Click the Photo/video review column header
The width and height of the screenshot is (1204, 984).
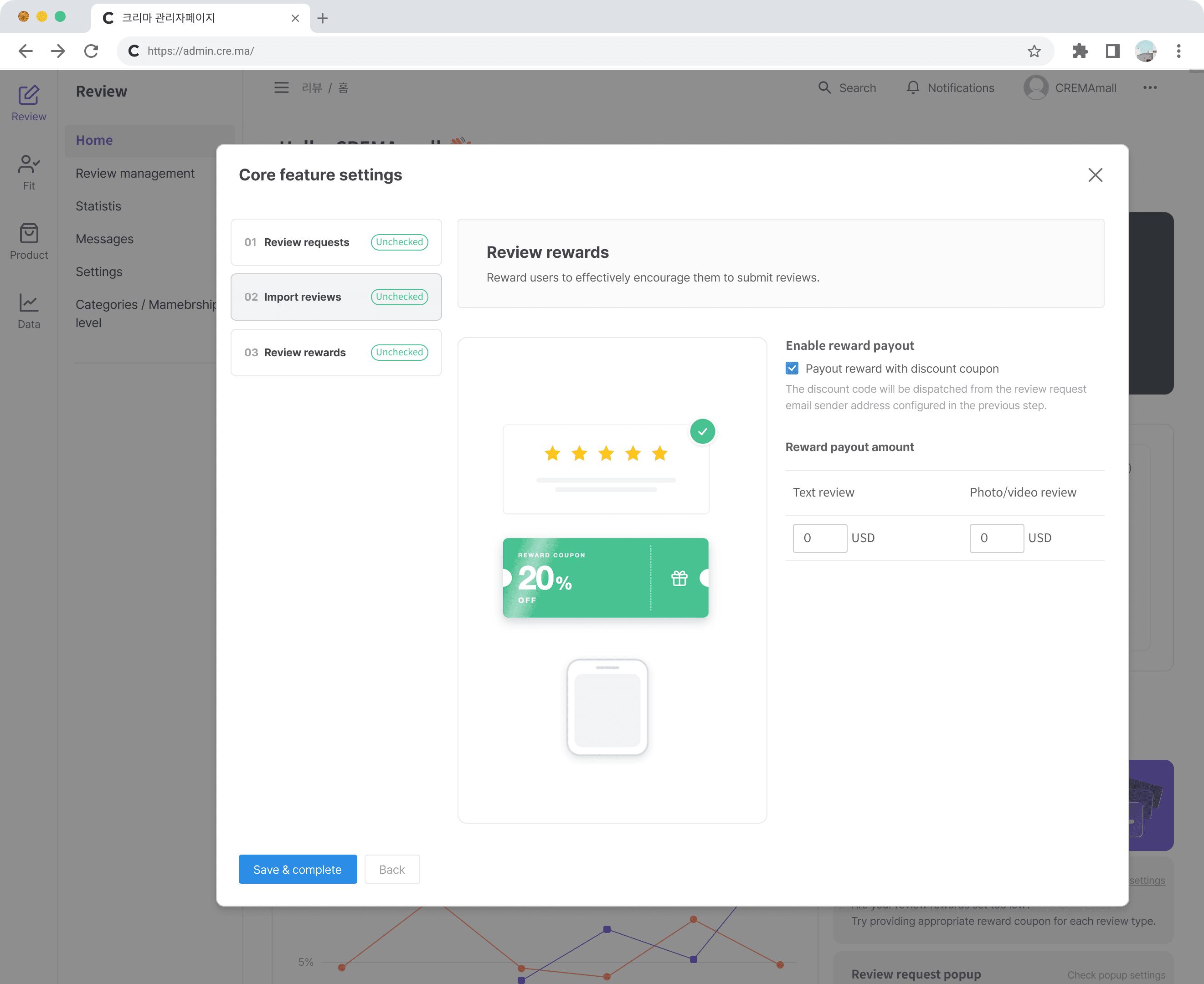pyautogui.click(x=1023, y=492)
